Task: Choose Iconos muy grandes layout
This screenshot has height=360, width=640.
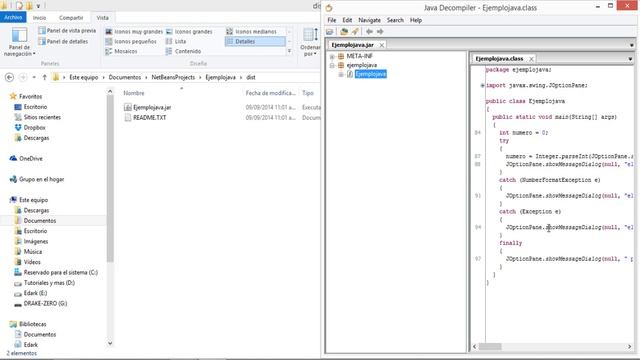Action: pos(134,31)
